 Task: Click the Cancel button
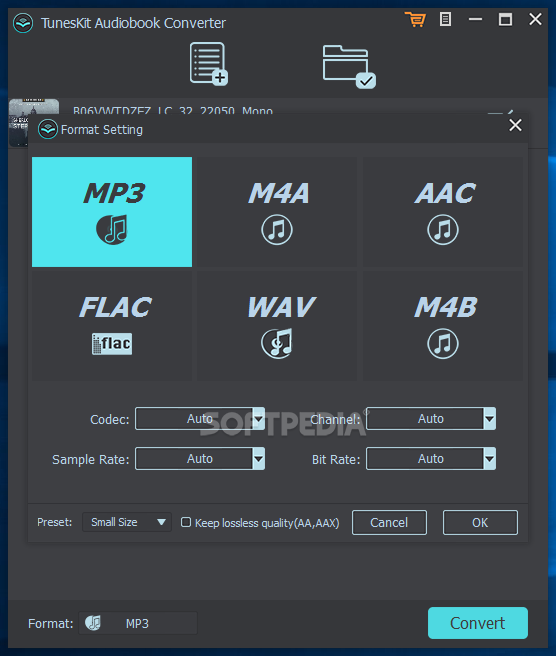389,522
